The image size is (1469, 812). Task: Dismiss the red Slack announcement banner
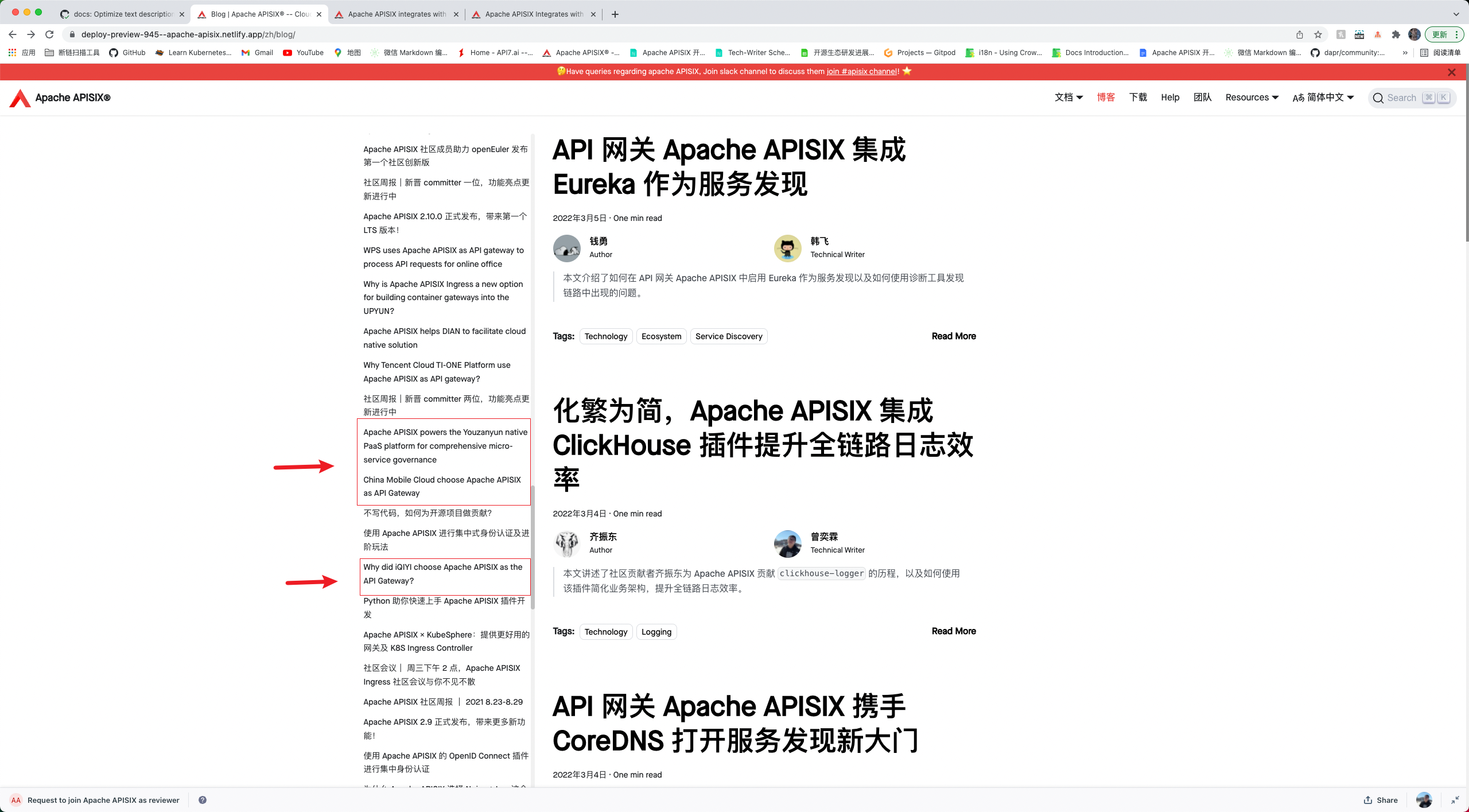[x=1451, y=72]
